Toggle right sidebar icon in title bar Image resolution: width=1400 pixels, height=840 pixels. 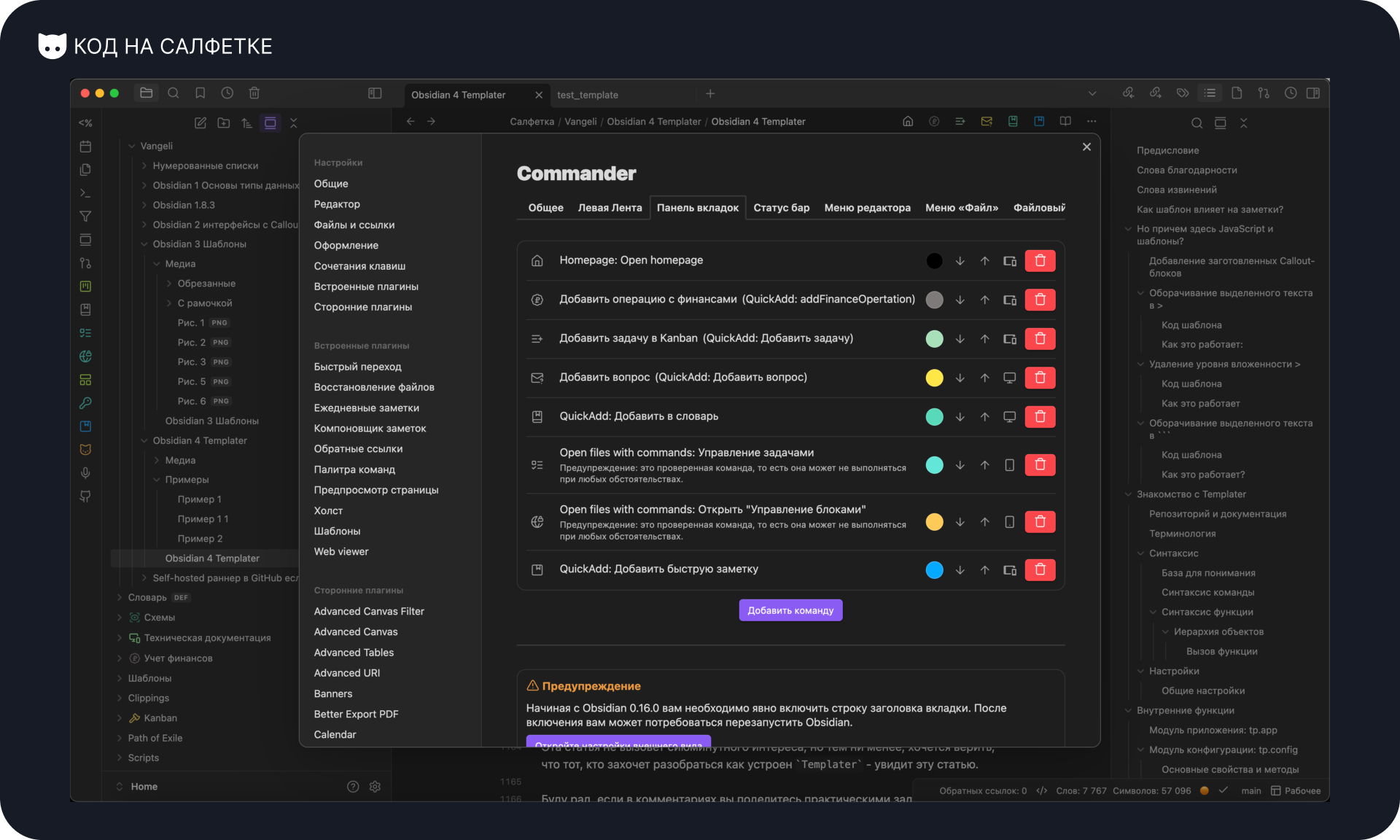[x=1313, y=93]
